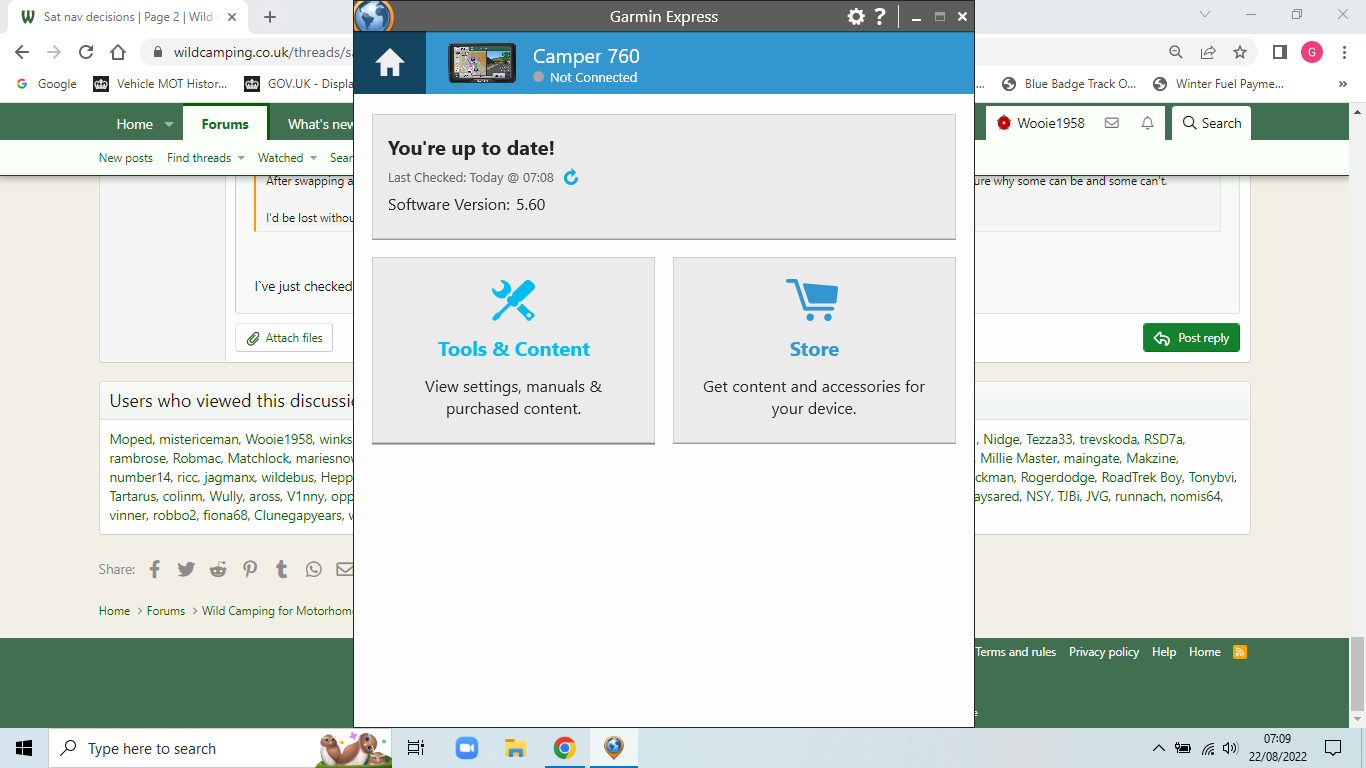This screenshot has height=768, width=1366.
Task: Click the Garmin Express home icon
Action: pyautogui.click(x=389, y=63)
